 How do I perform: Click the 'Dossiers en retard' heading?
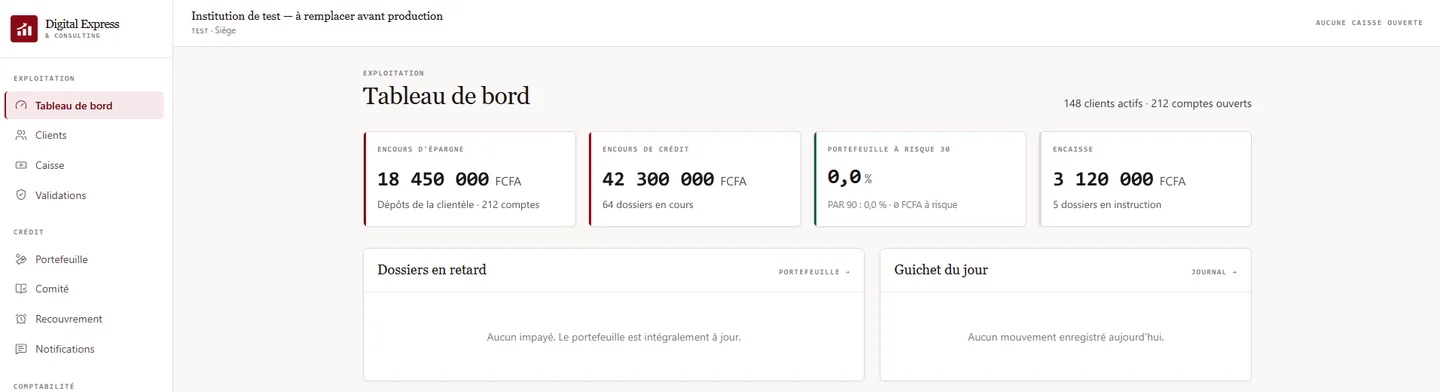click(x=432, y=270)
